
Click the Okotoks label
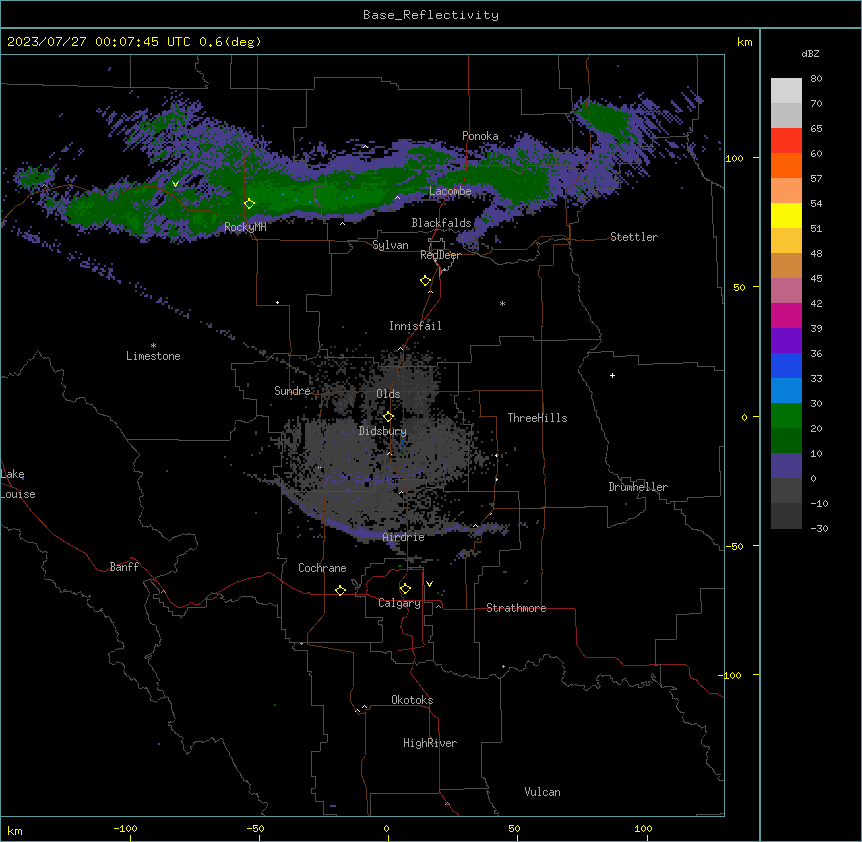click(x=412, y=700)
